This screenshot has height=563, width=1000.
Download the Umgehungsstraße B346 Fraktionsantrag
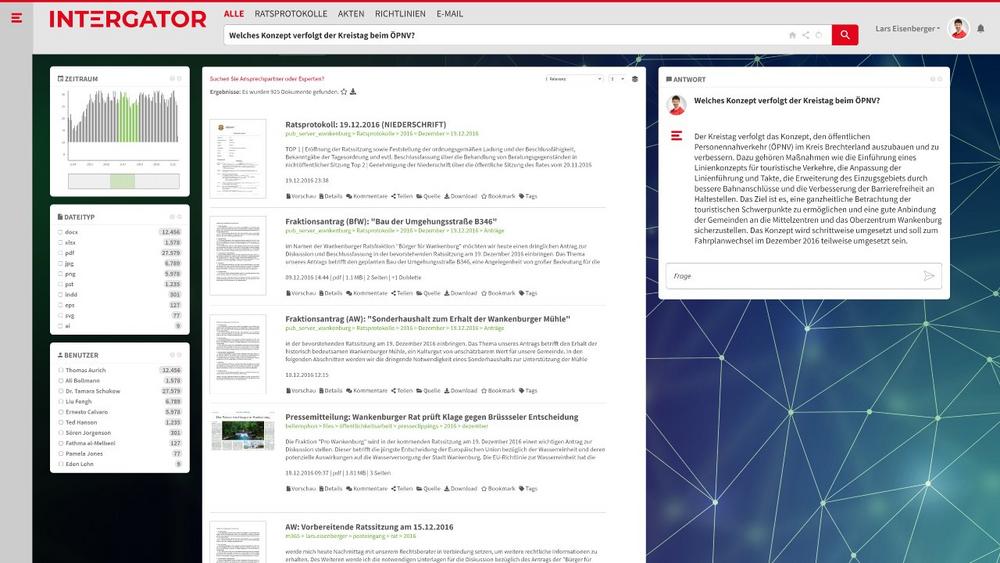pos(460,293)
